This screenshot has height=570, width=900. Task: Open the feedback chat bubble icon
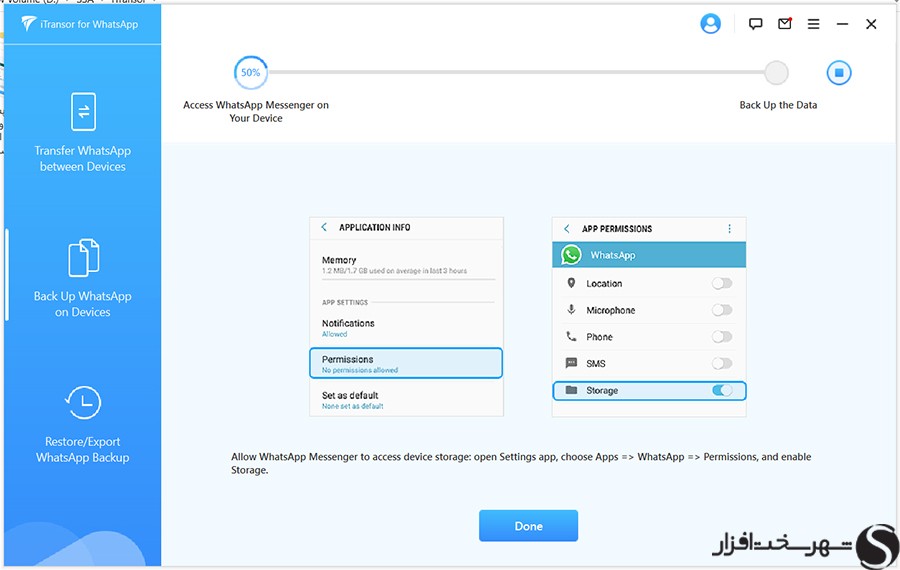755,24
